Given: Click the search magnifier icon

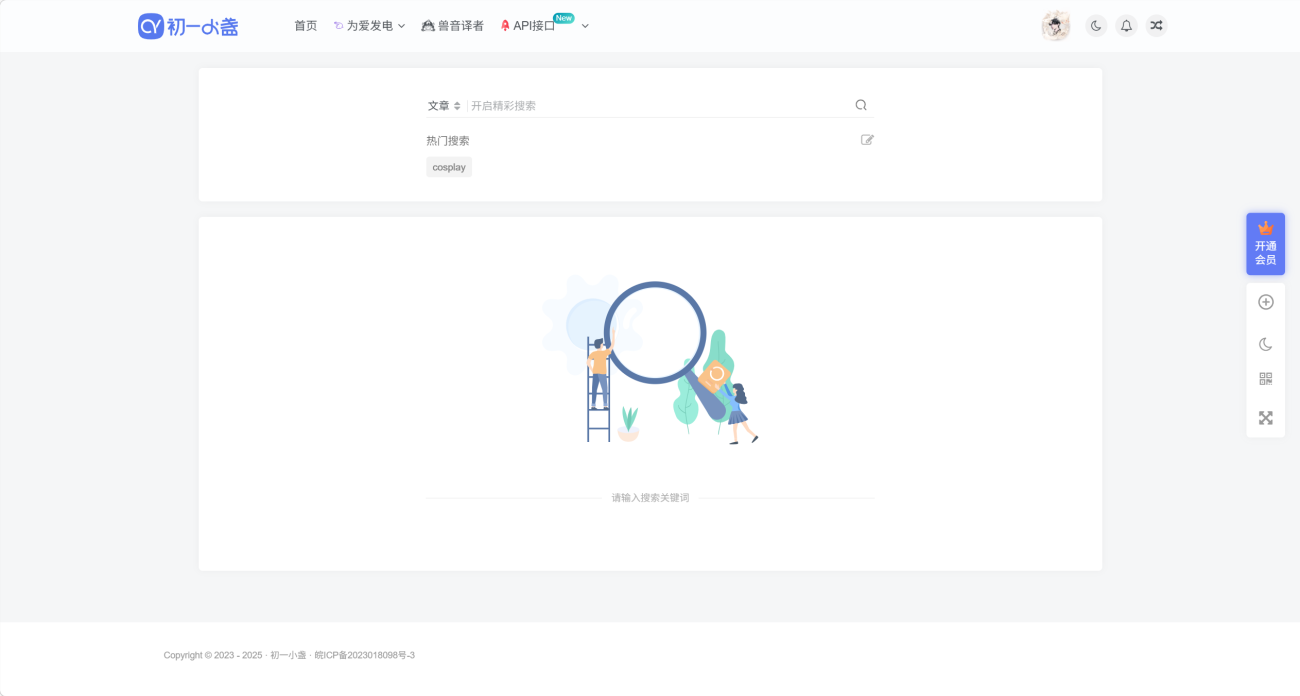Looking at the screenshot, I should click(x=861, y=105).
